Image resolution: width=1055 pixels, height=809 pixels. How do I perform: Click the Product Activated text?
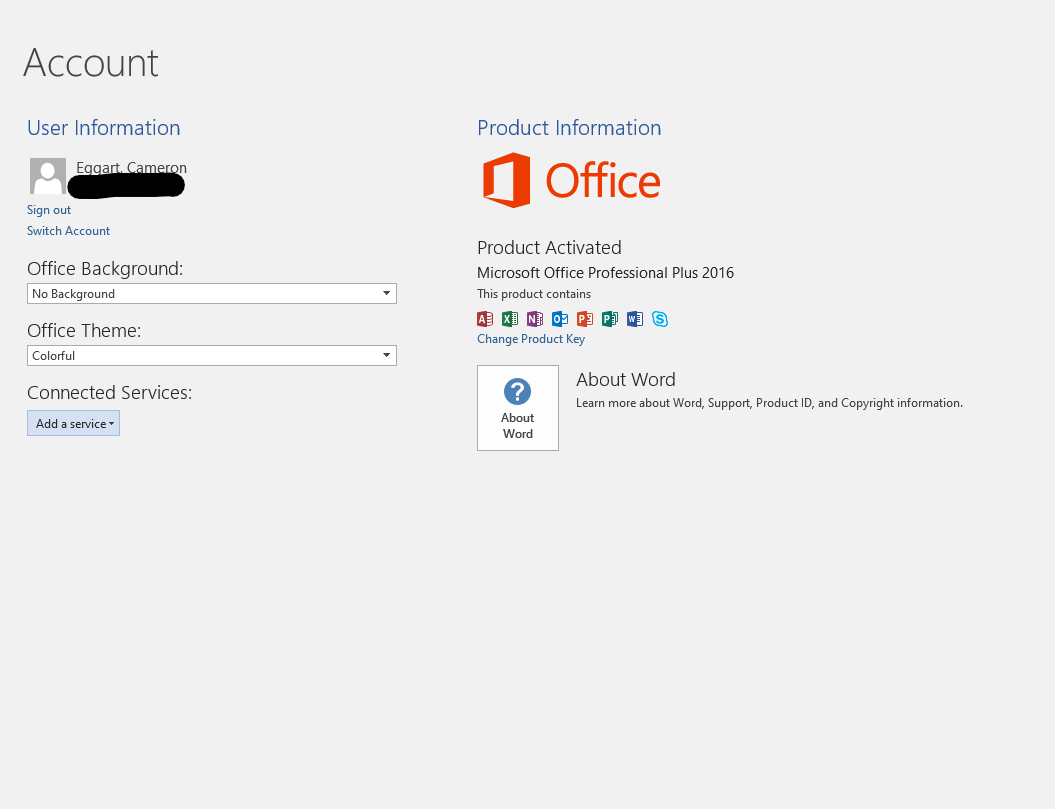point(549,248)
